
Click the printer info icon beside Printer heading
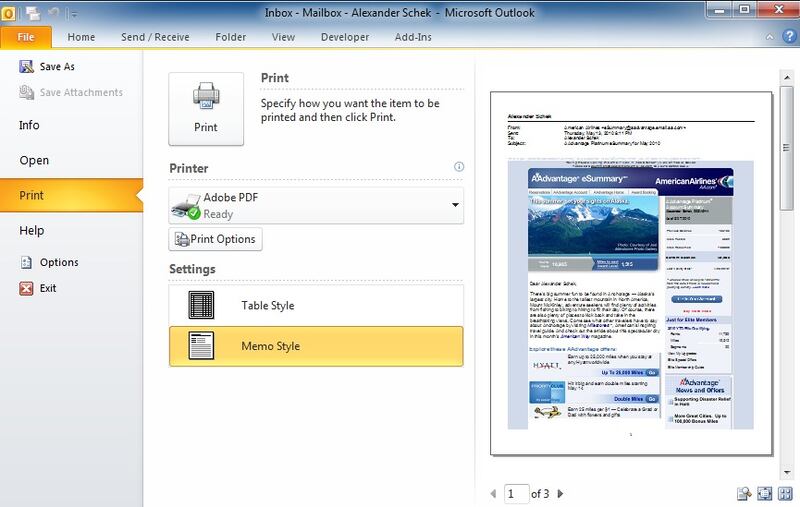pos(459,168)
